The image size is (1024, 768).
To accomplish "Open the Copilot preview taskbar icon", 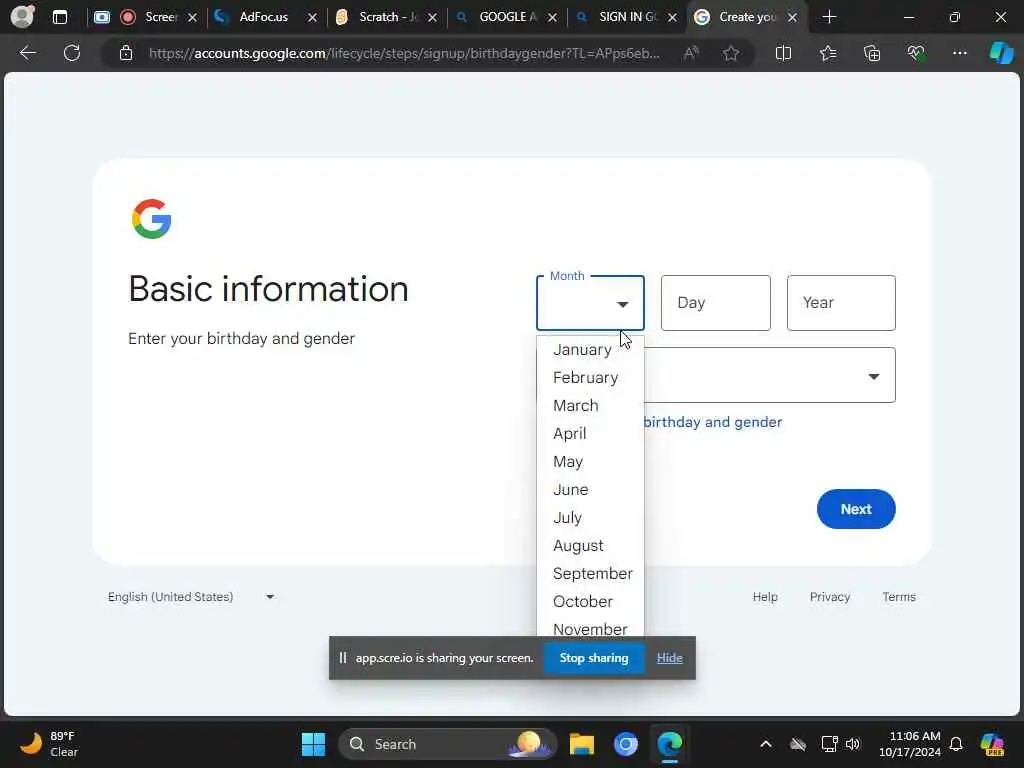I will [993, 744].
